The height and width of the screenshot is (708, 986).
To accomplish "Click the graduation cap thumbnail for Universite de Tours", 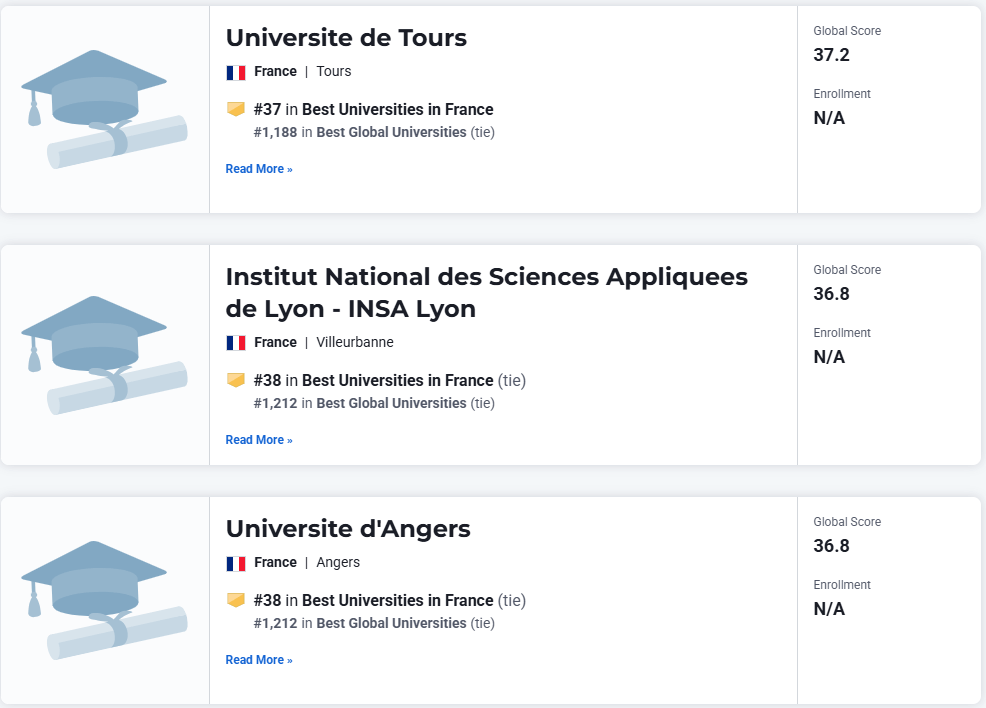I will [104, 109].
